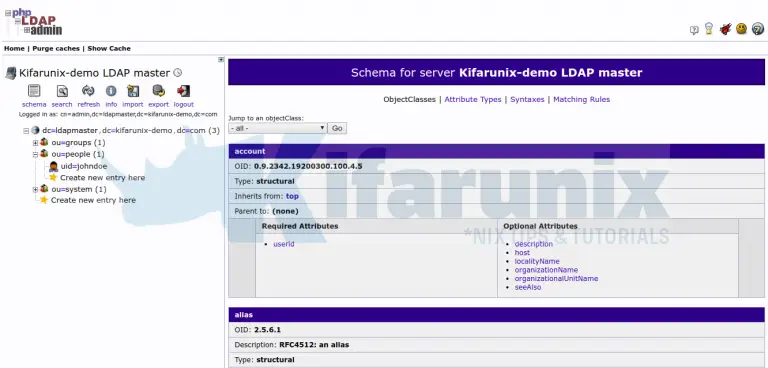Click the bug report icon at top right
The height and width of the screenshot is (368, 768).
725,29
